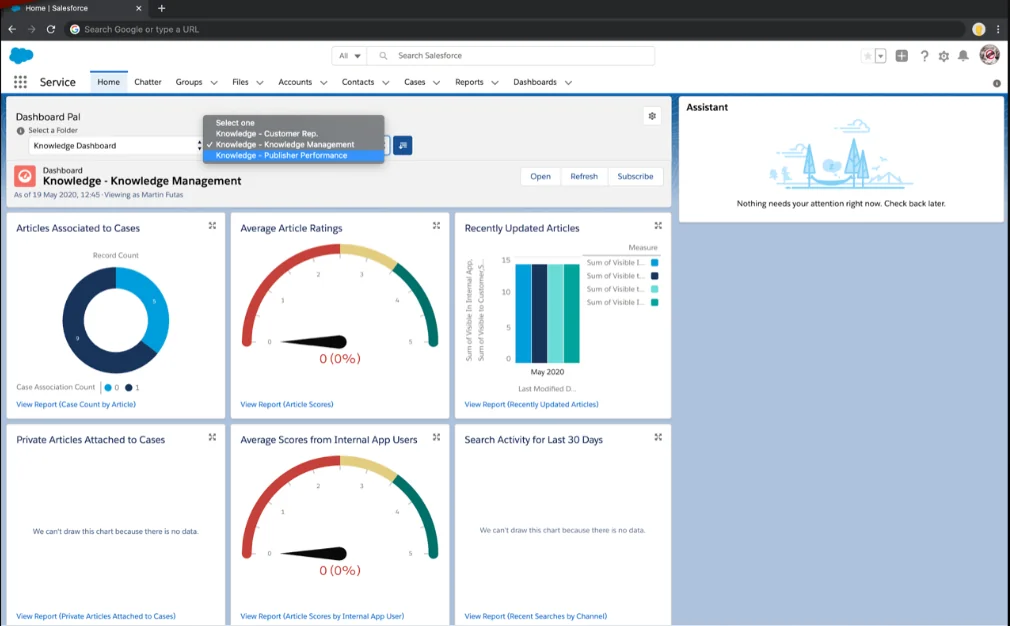Screen dimensions: 1010x626
Task: Click the orange dashboard gauge icon
Action: (25, 176)
